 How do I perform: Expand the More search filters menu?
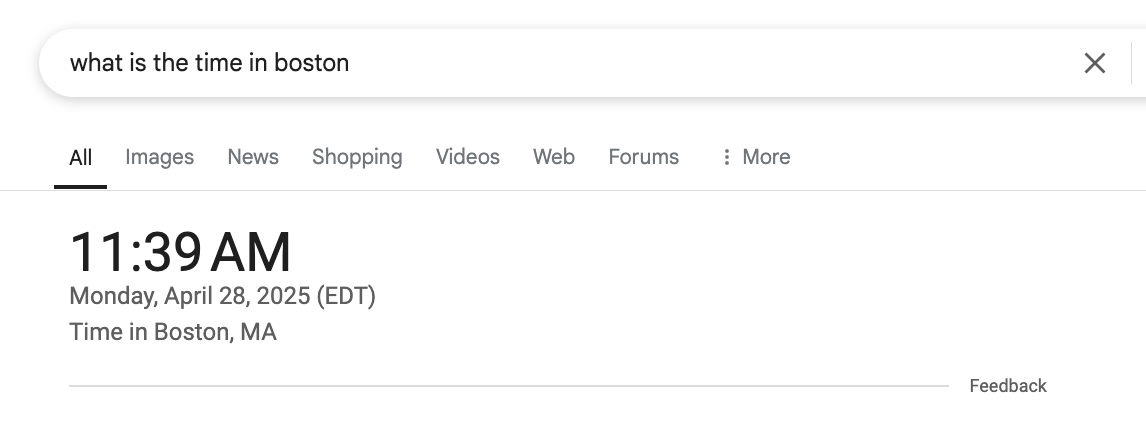click(766, 157)
